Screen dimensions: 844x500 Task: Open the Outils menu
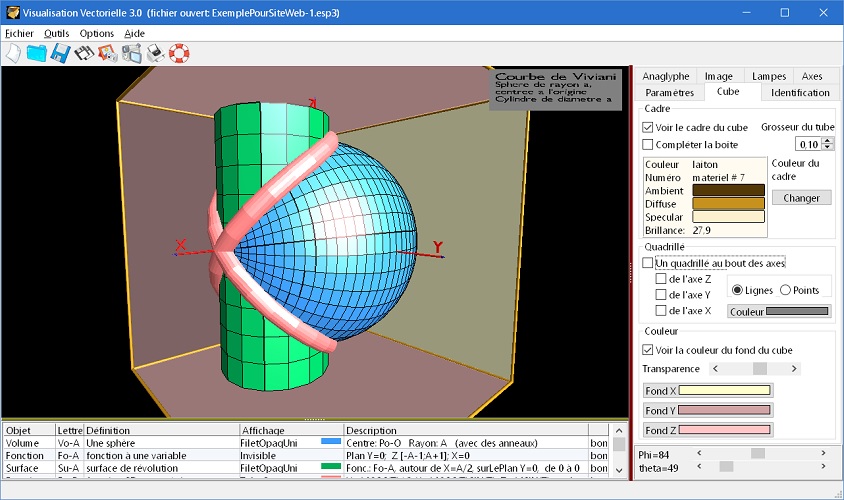(x=57, y=33)
